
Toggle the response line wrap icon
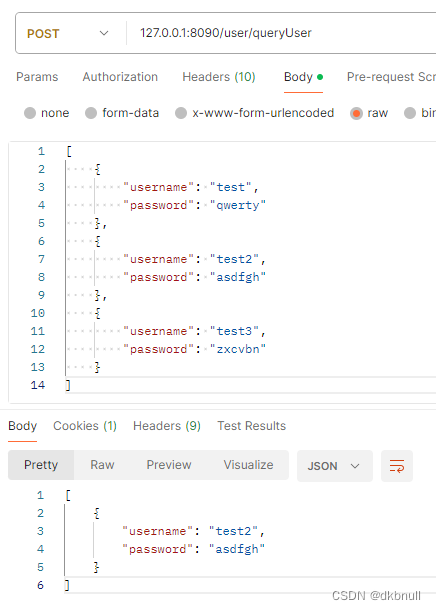pos(397,466)
